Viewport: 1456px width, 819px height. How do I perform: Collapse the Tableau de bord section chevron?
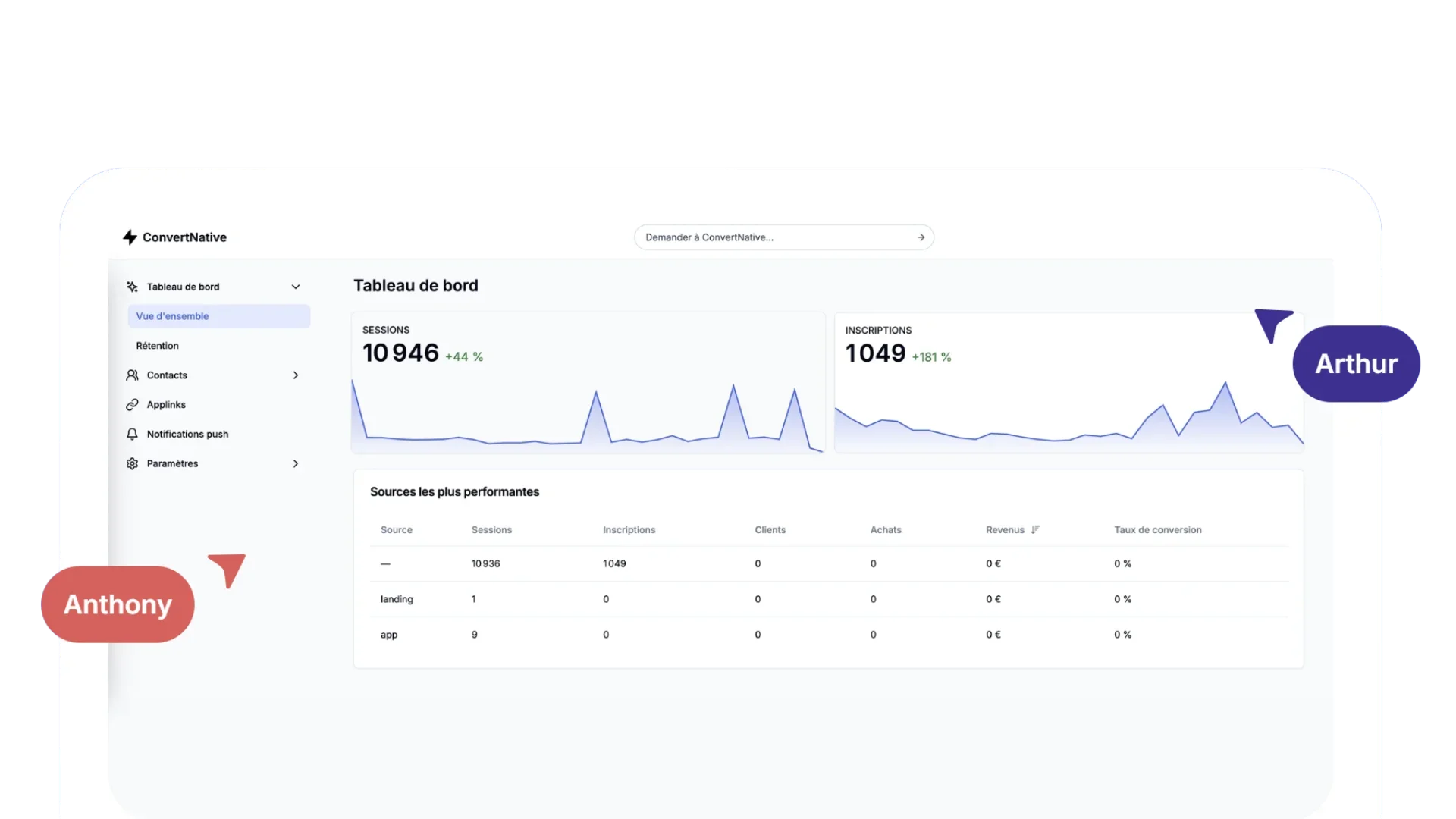(296, 287)
